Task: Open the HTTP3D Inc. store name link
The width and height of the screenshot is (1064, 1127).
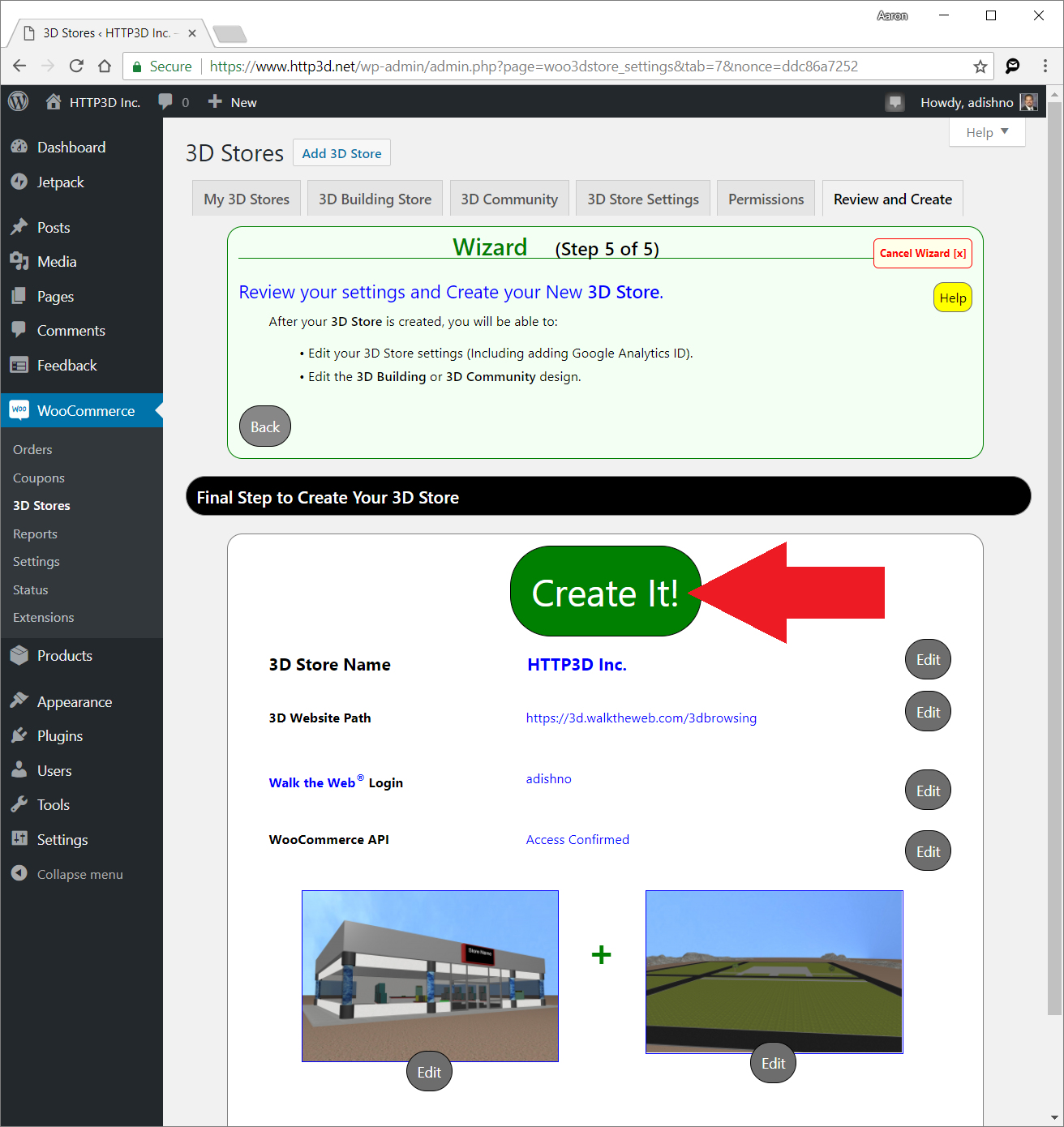Action: pos(577,665)
